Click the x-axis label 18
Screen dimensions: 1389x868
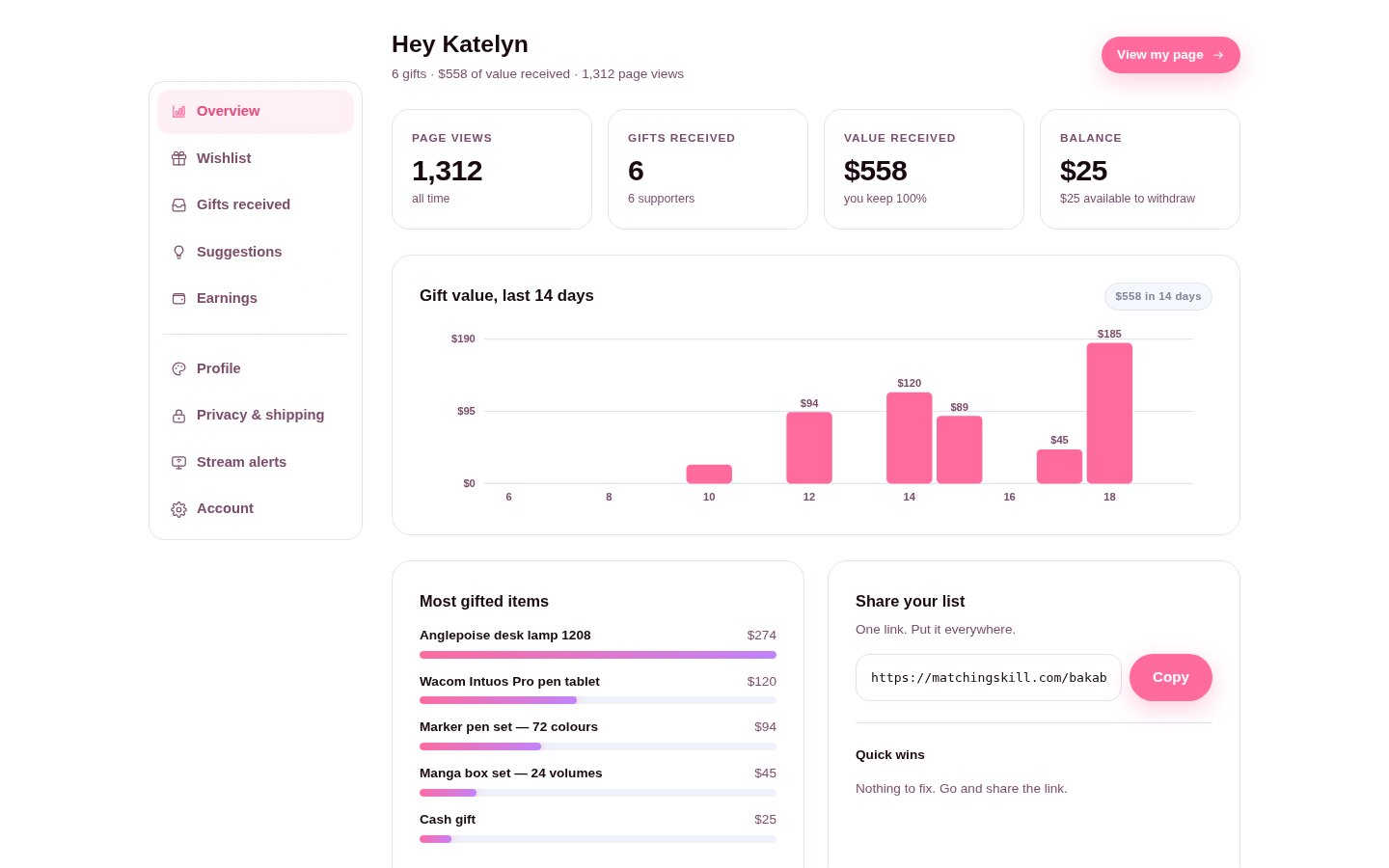1109,497
